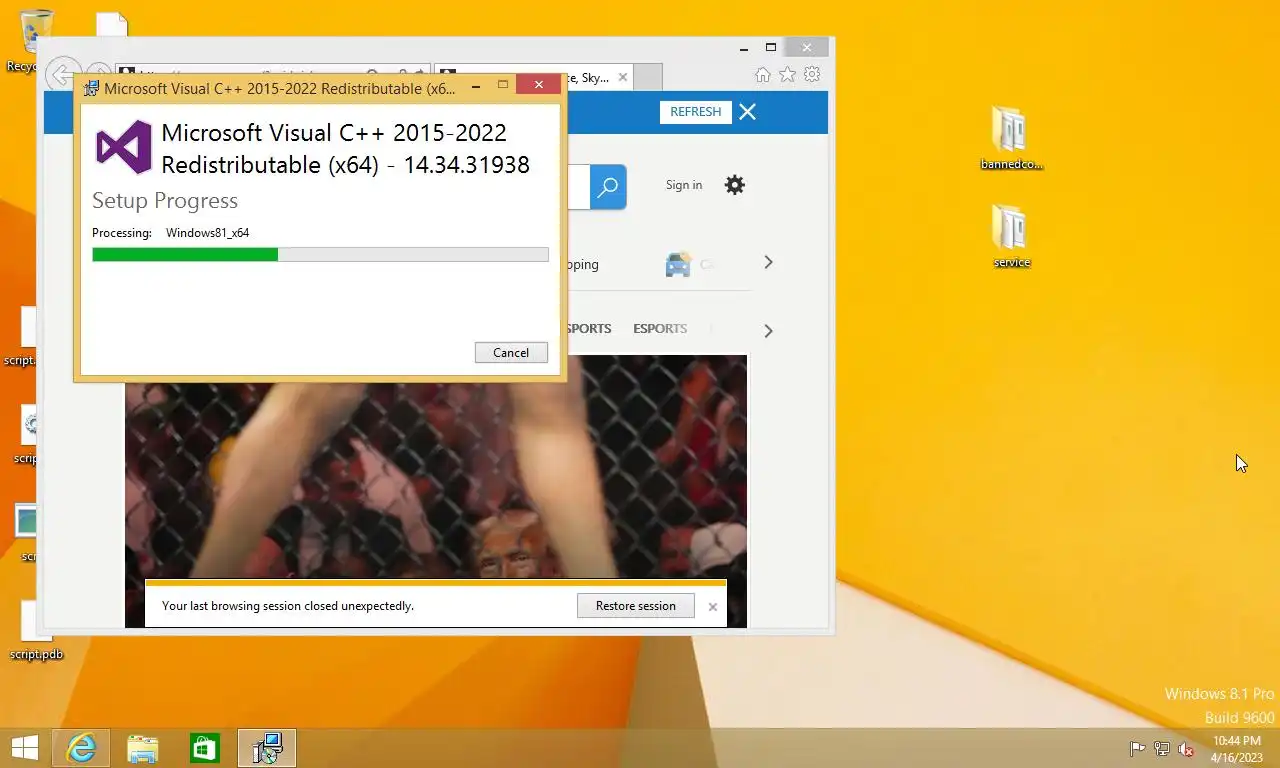The image size is (1280, 768).
Task: Open page settings gear beside Sign in
Action: click(x=735, y=185)
